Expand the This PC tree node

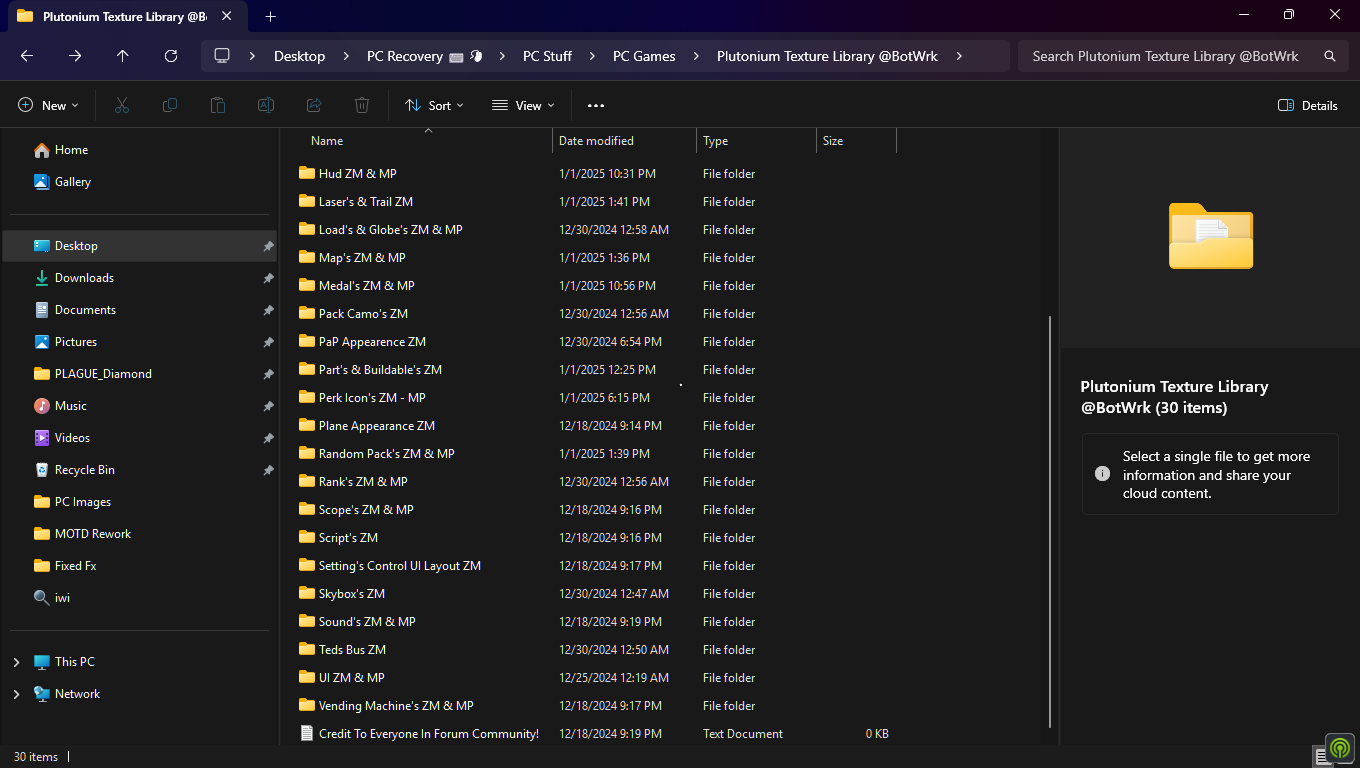(16, 662)
